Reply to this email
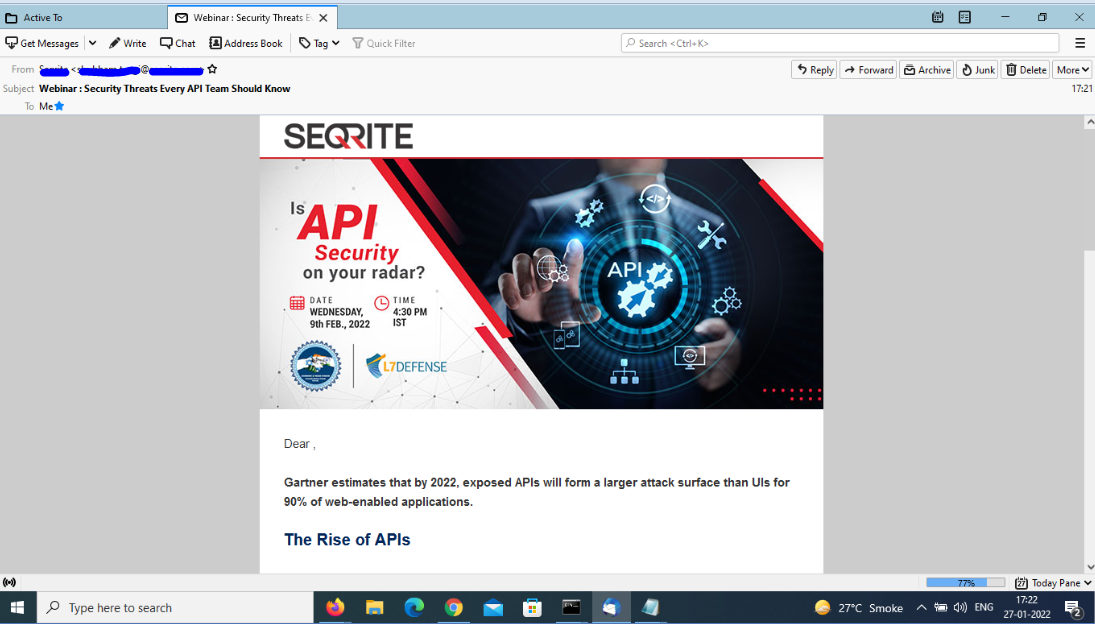Screen dimensions: 1095x624 [x=815, y=70]
